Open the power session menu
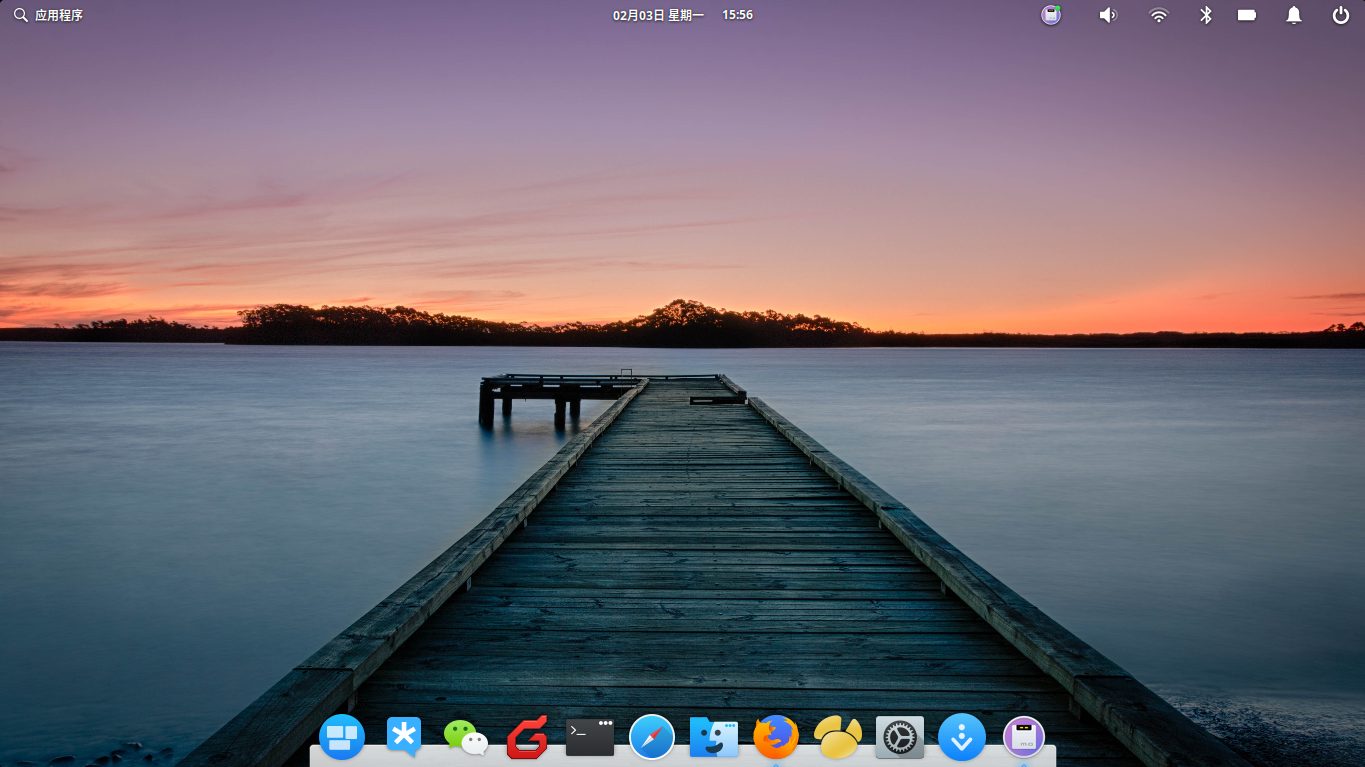1365x767 pixels. pos(1341,15)
